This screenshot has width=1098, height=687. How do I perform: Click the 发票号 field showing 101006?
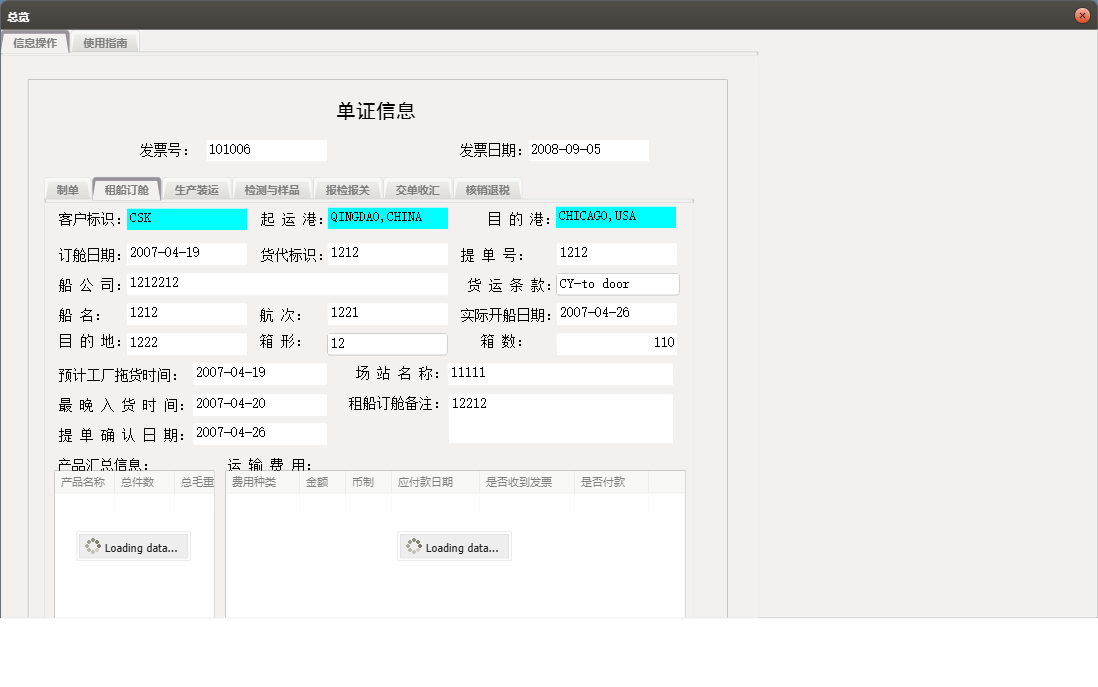click(265, 150)
